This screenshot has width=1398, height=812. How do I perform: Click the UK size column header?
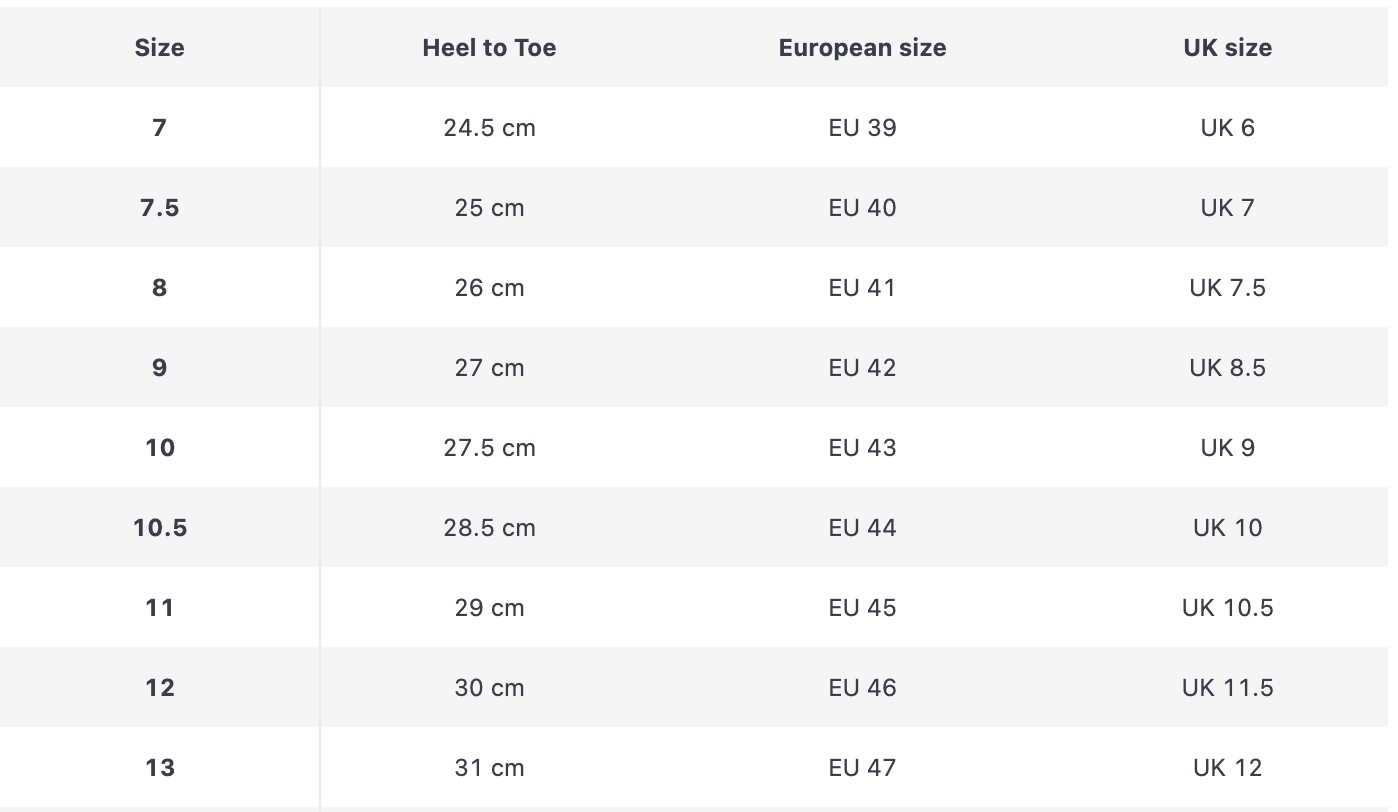coord(1227,47)
